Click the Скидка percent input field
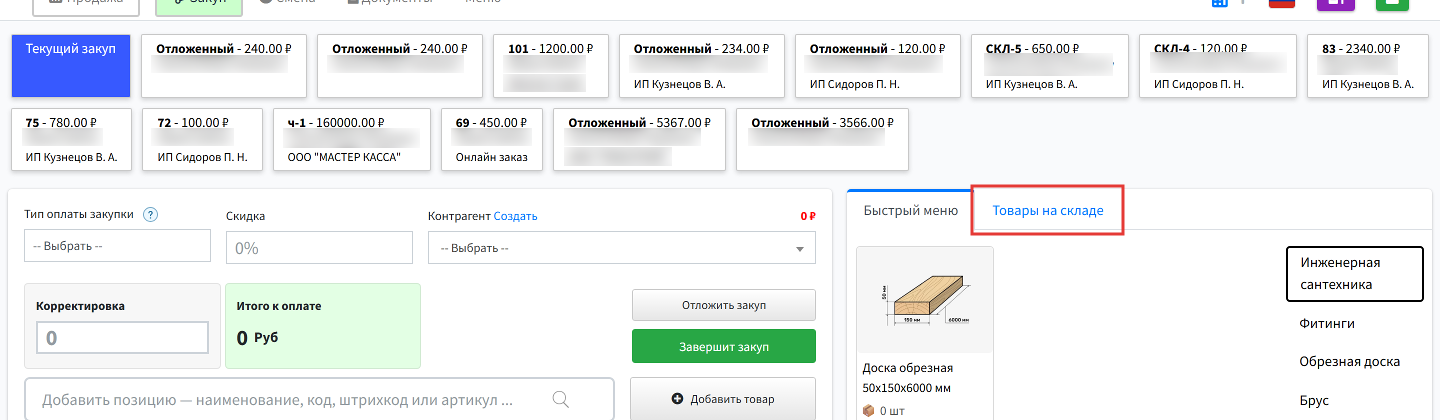Image resolution: width=1440 pixels, height=420 pixels. click(x=320, y=248)
